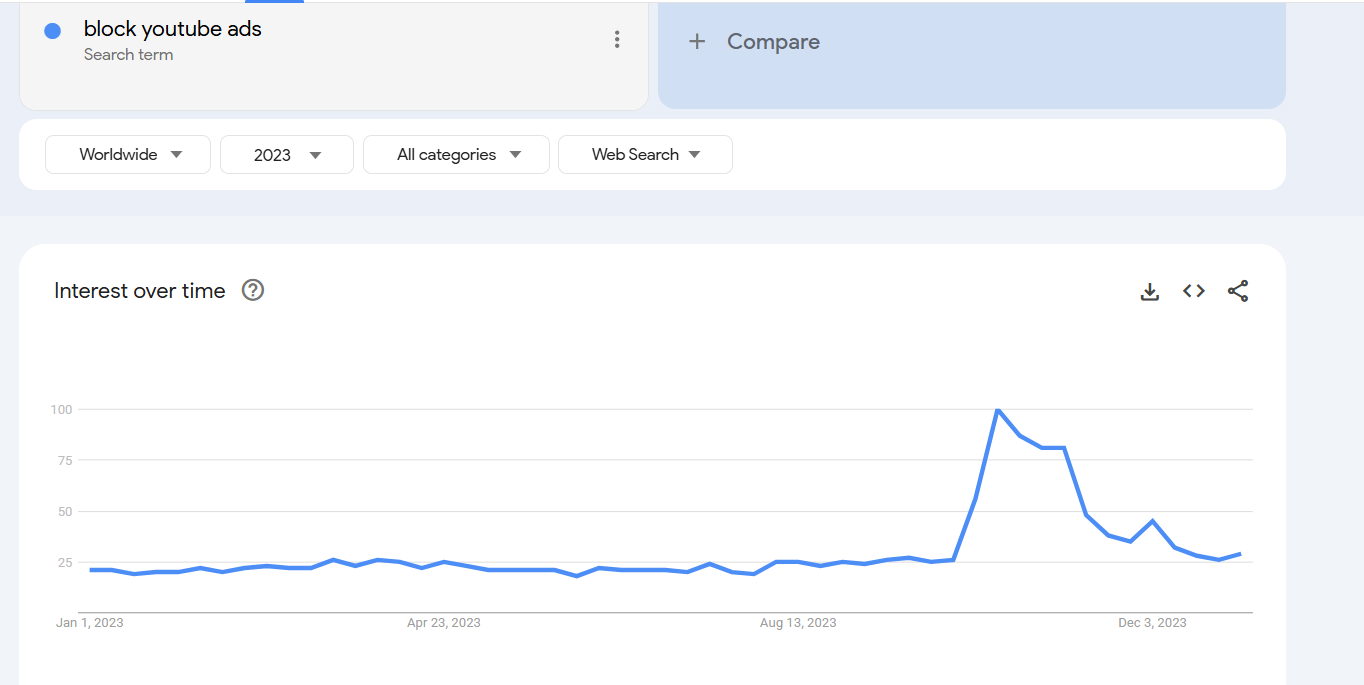Click the 75 value on the y-axis
The height and width of the screenshot is (685, 1364).
click(x=65, y=460)
